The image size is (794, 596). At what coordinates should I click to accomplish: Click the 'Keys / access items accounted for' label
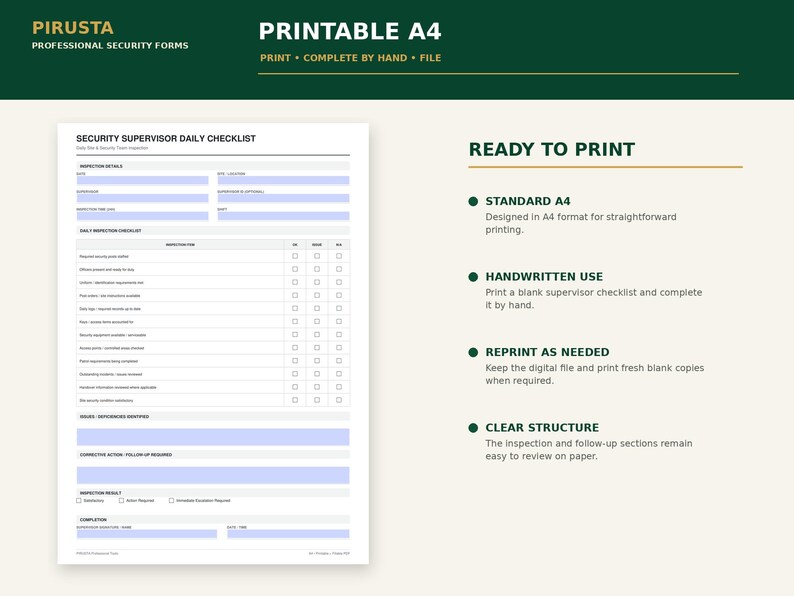(106, 322)
